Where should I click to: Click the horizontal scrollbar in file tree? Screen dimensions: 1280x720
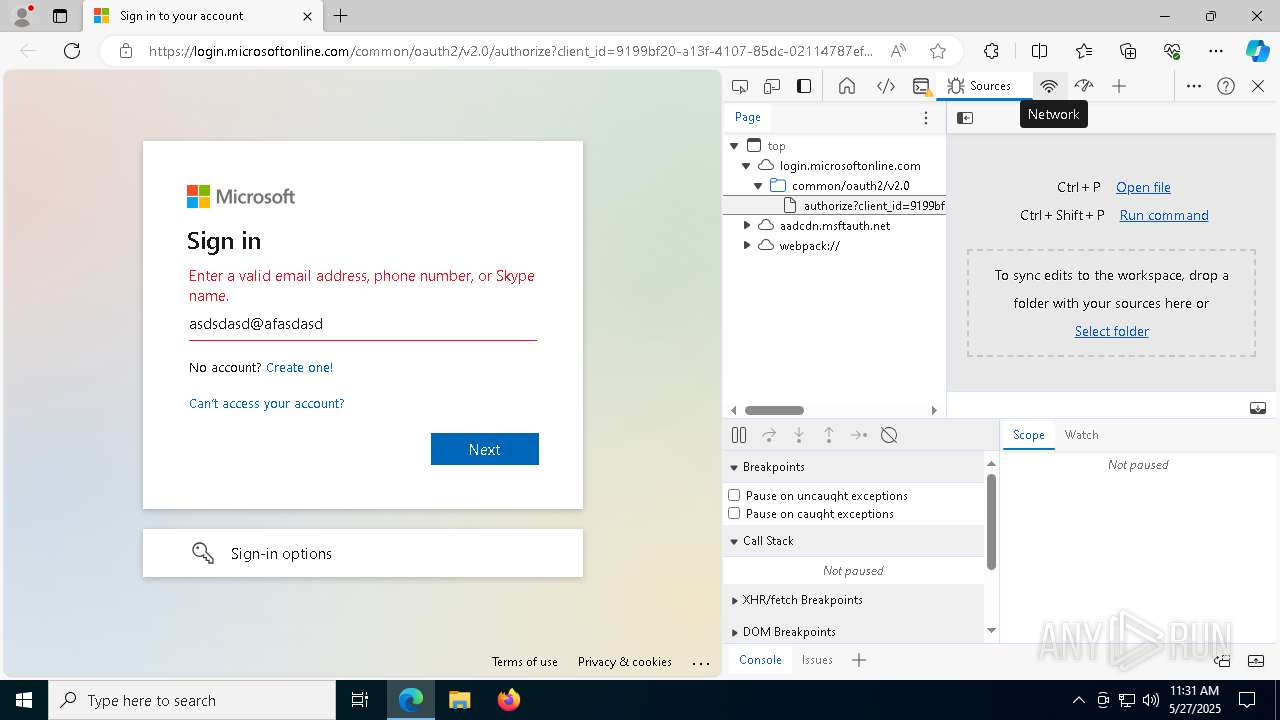(x=774, y=410)
